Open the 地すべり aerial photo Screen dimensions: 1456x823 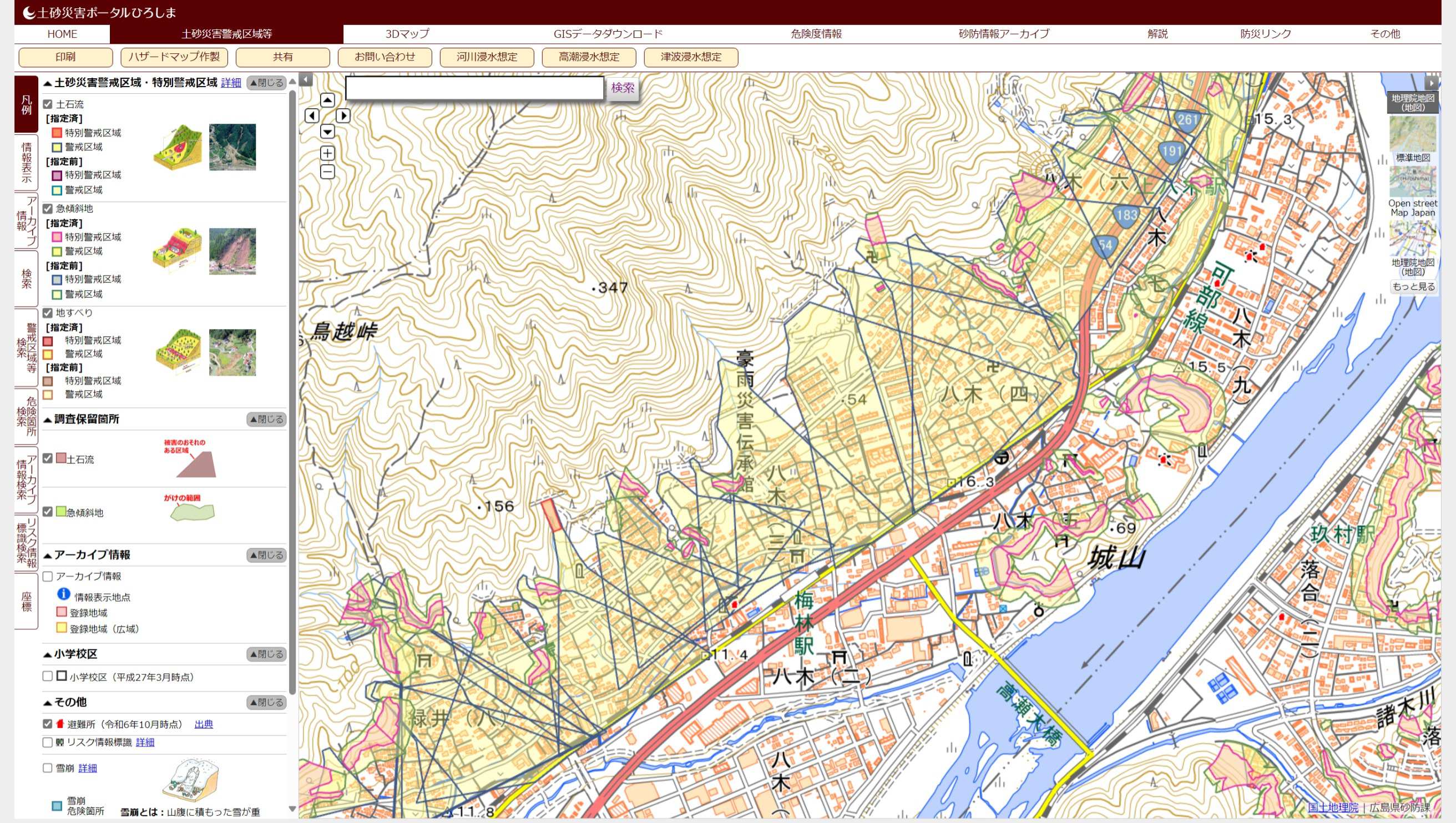(x=232, y=353)
